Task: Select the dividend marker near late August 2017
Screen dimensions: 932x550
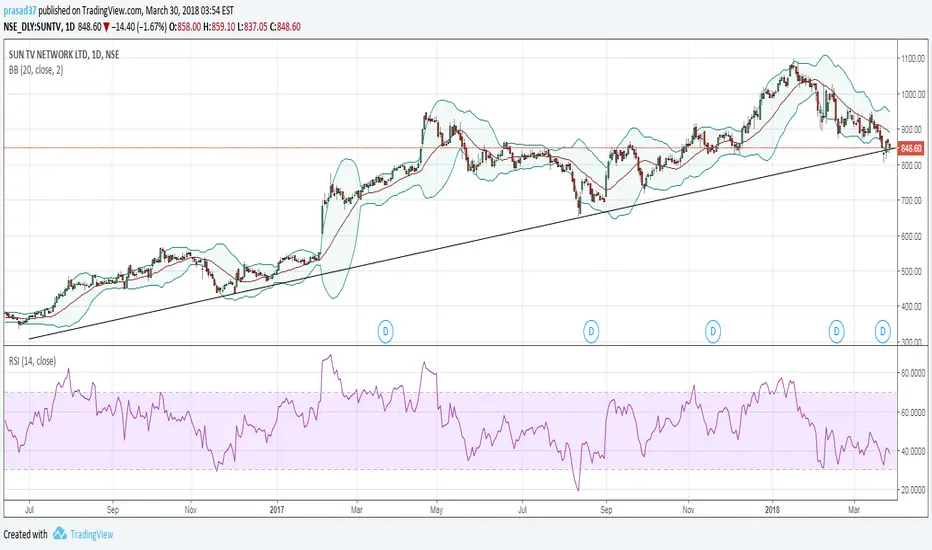Action: pos(591,331)
